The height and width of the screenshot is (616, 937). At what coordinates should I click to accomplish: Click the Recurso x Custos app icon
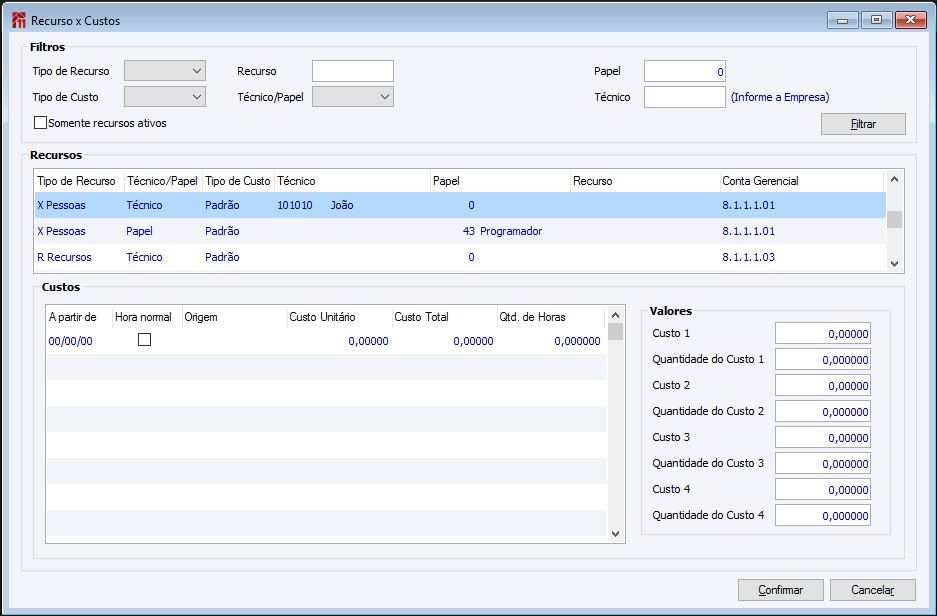click(x=19, y=20)
